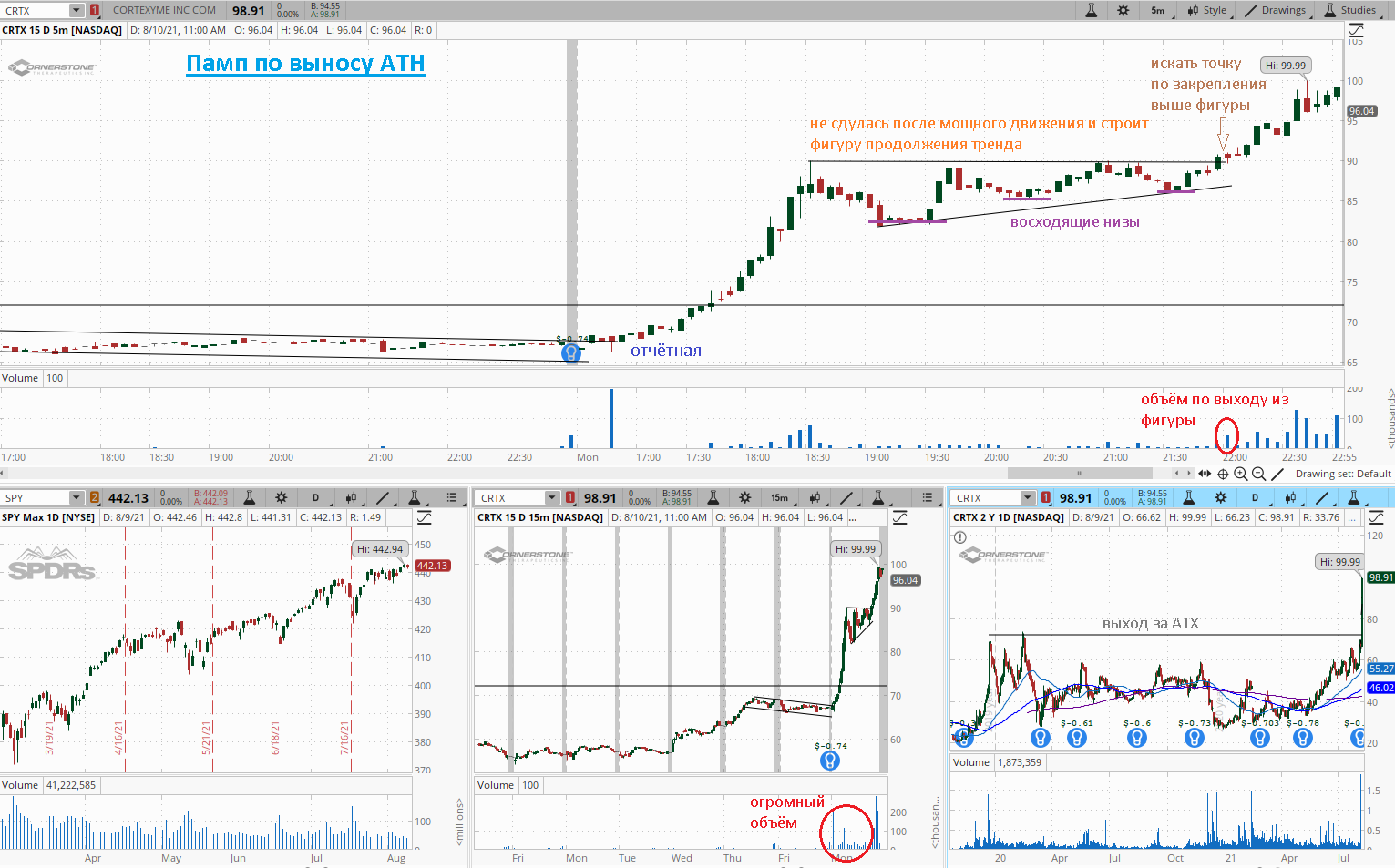Select the drawing line tool in the CRTX 2Y chart
The image size is (1395, 868).
(1322, 498)
